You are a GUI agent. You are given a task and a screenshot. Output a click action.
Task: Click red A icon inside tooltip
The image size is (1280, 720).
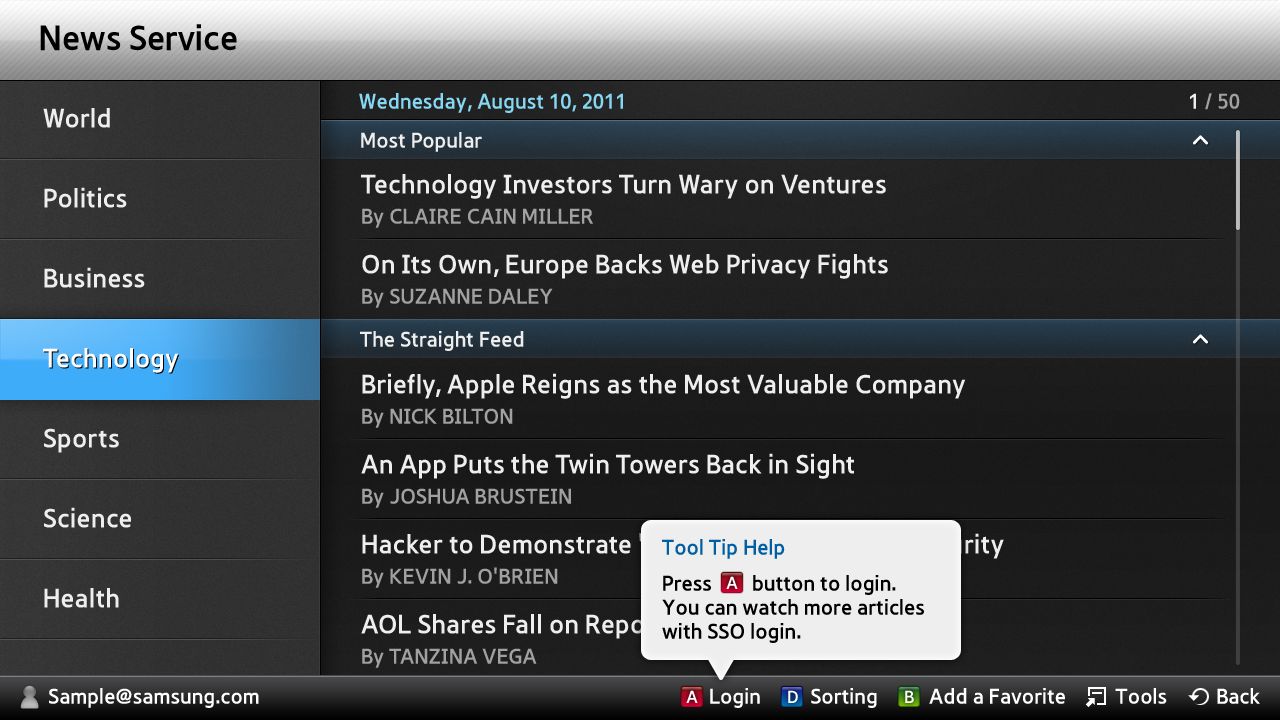pyautogui.click(x=732, y=583)
